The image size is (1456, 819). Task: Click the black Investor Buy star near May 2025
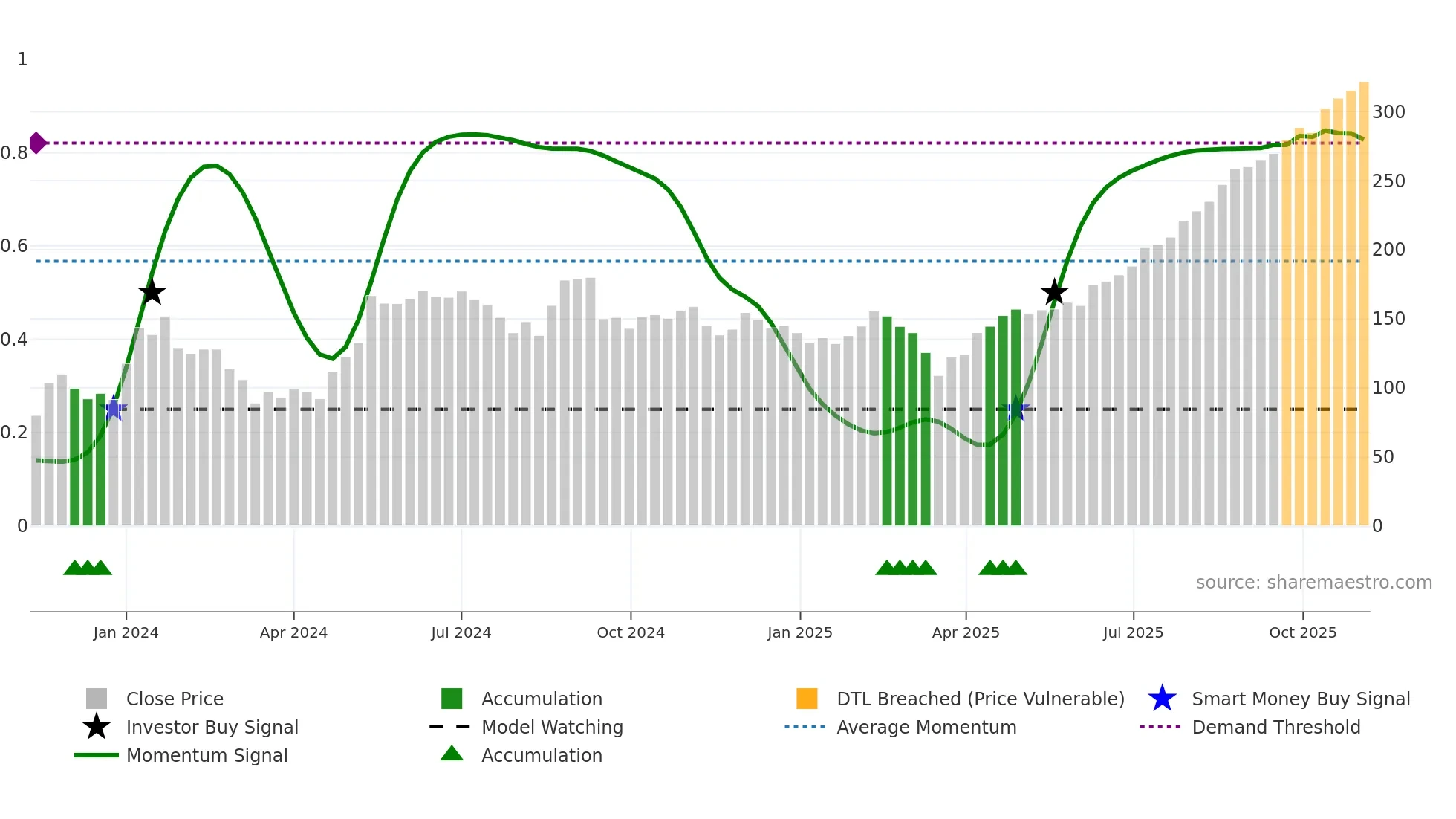1054,292
